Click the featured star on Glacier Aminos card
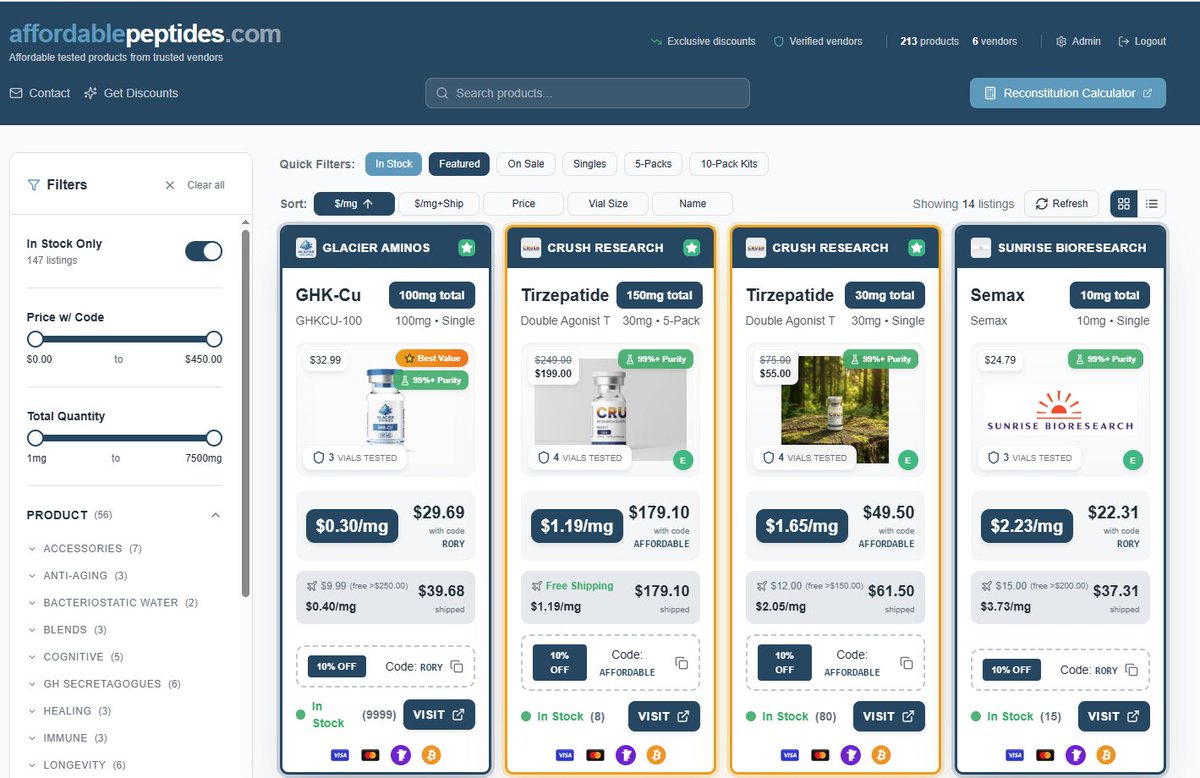Screen dimensions: 1200x778 466,248
